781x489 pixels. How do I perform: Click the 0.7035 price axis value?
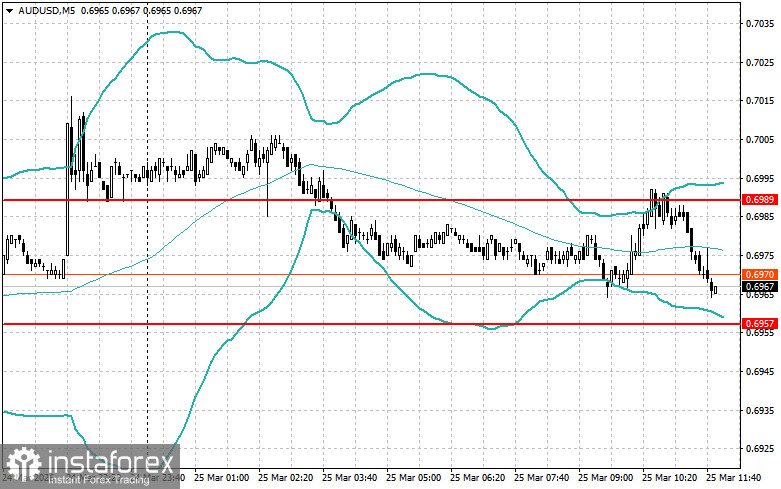[760, 23]
